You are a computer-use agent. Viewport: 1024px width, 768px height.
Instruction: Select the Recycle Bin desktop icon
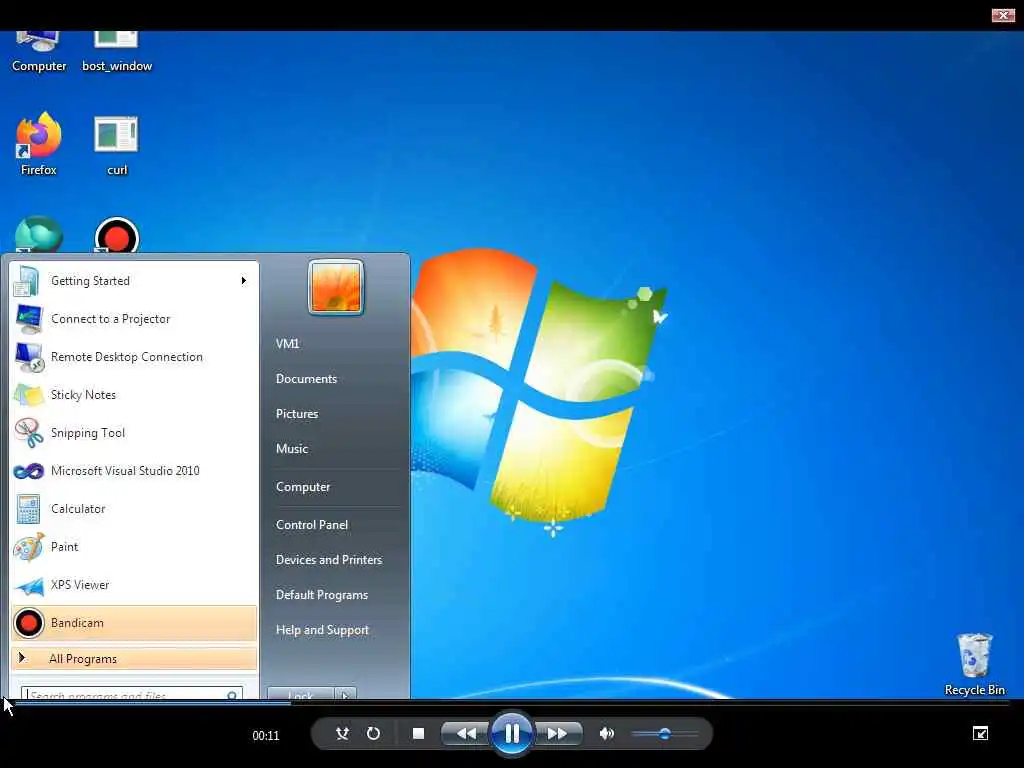[974, 664]
